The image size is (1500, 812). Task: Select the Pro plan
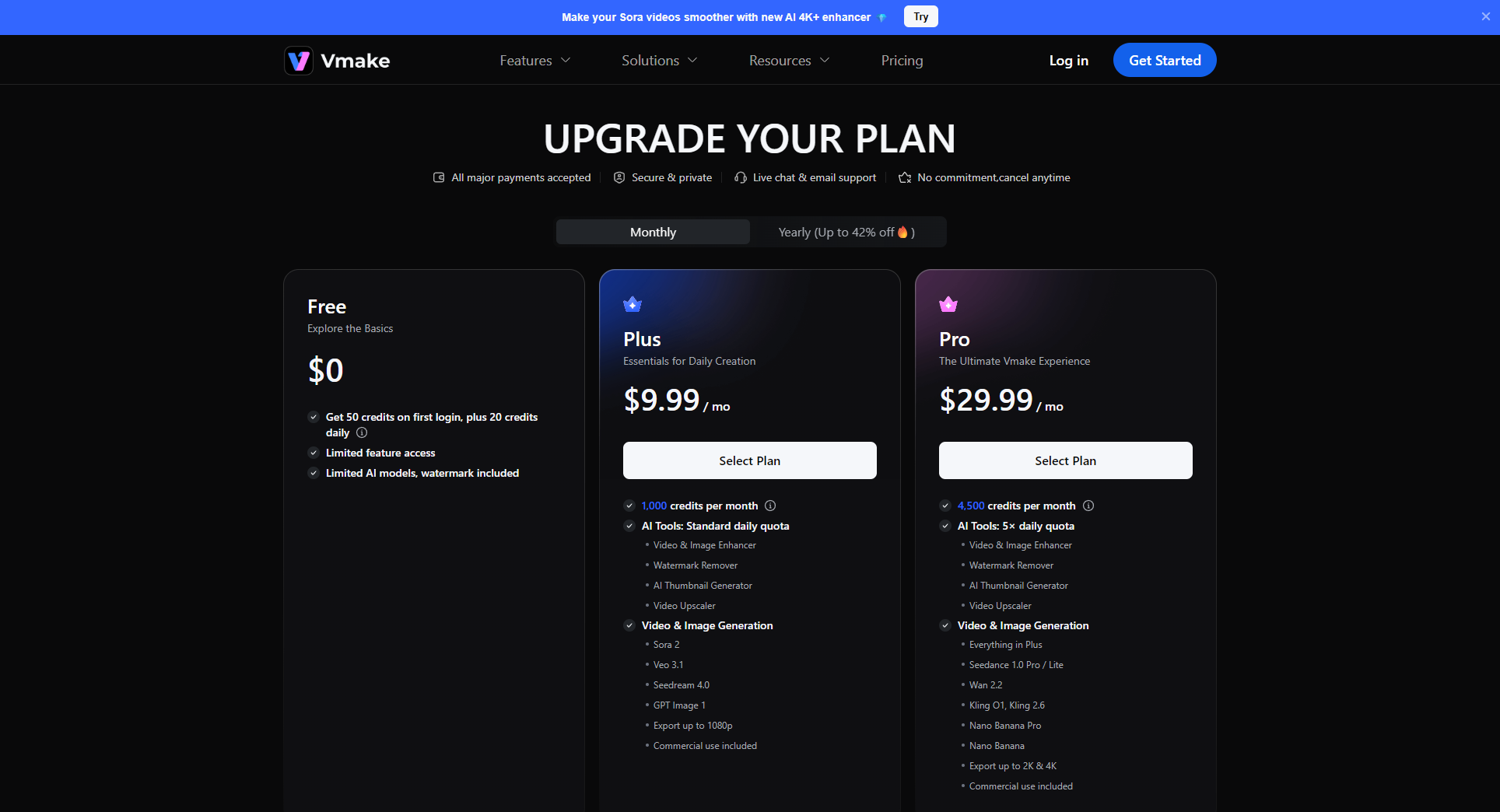pos(1065,460)
